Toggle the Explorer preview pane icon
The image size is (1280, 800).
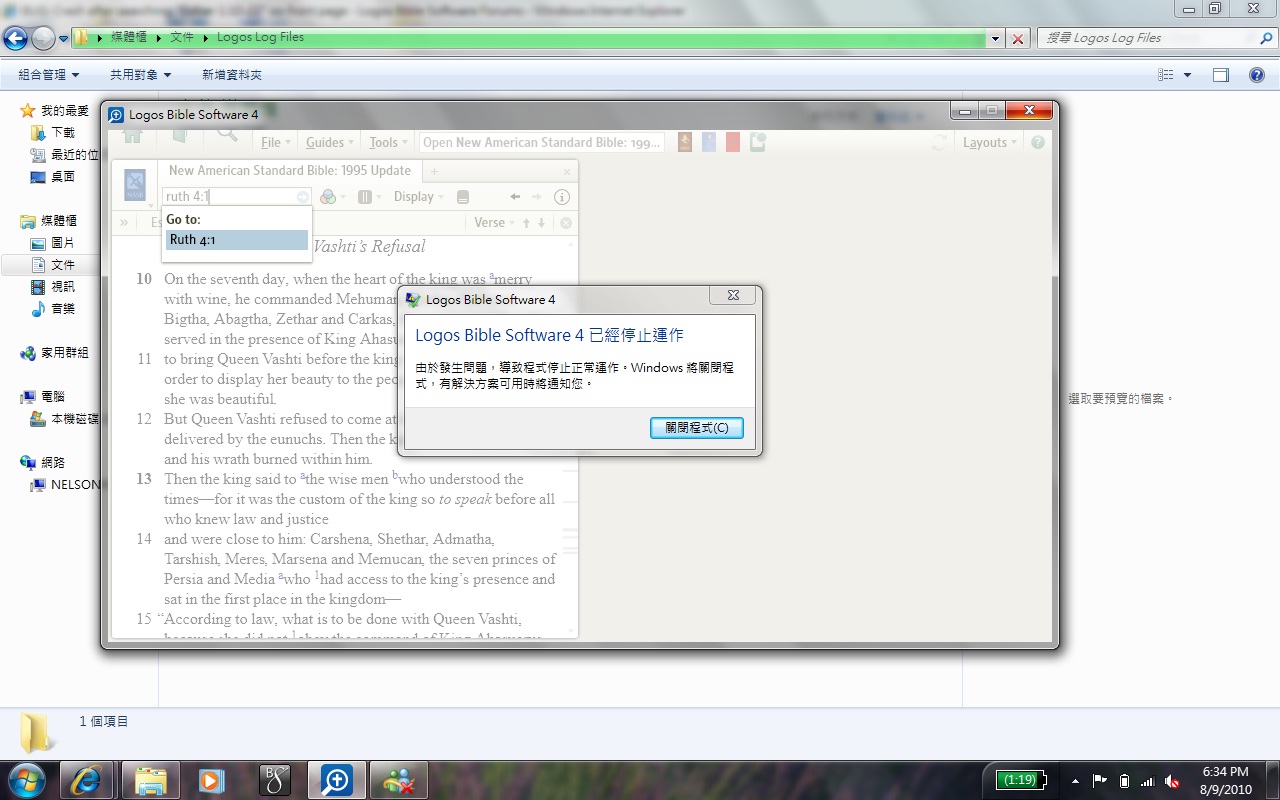(x=1220, y=75)
